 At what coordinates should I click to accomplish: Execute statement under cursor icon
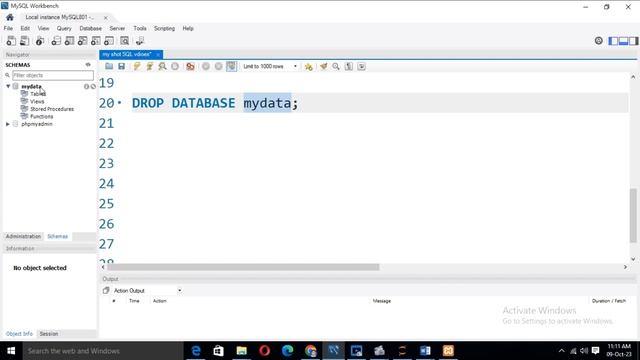(150, 66)
